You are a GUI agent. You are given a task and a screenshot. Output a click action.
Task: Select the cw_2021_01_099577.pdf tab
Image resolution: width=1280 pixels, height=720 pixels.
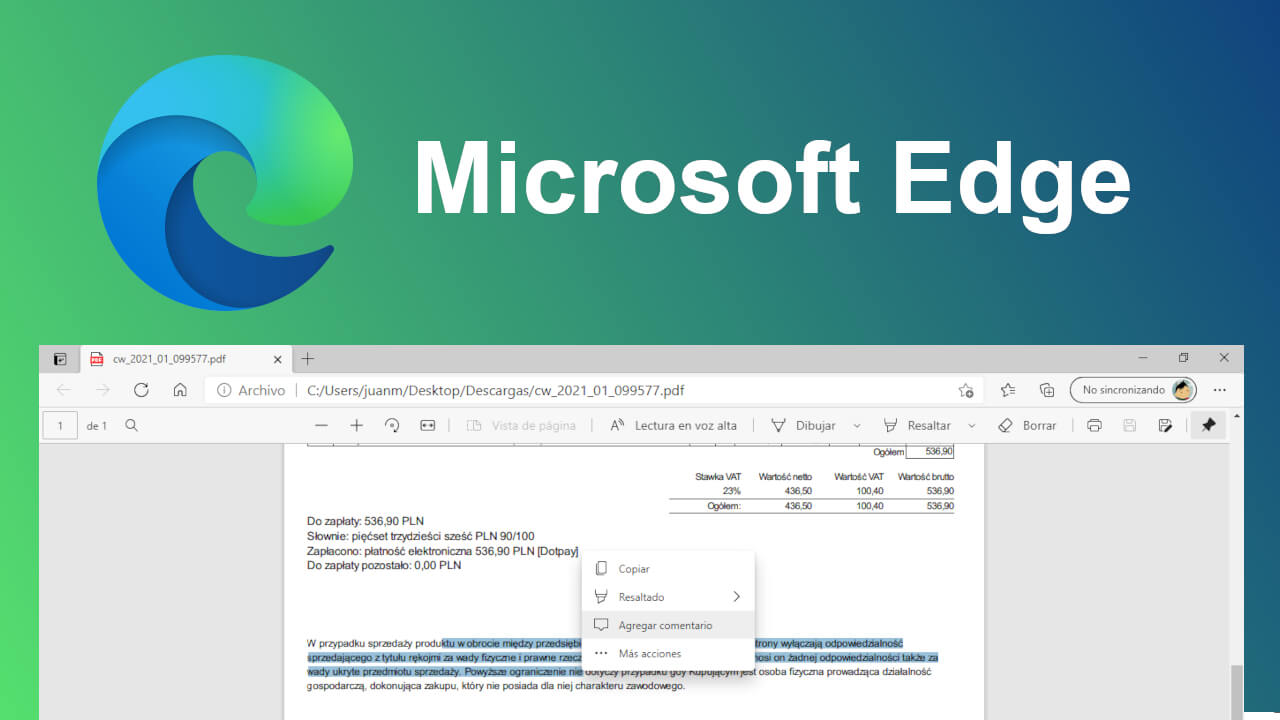(185, 359)
